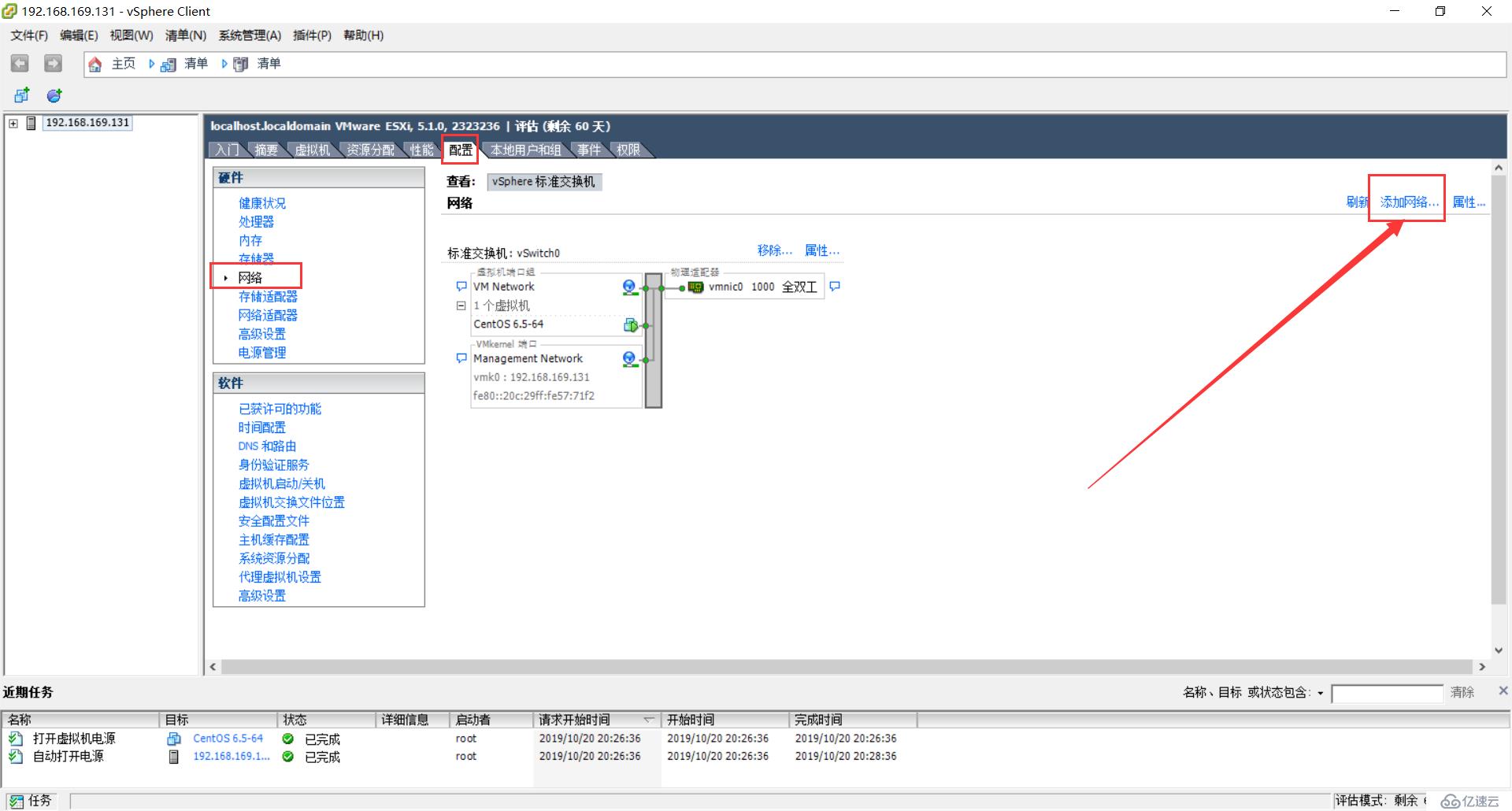
Task: Click the CentOS 6.5-64 target link in tasks
Action: pyautogui.click(x=228, y=739)
